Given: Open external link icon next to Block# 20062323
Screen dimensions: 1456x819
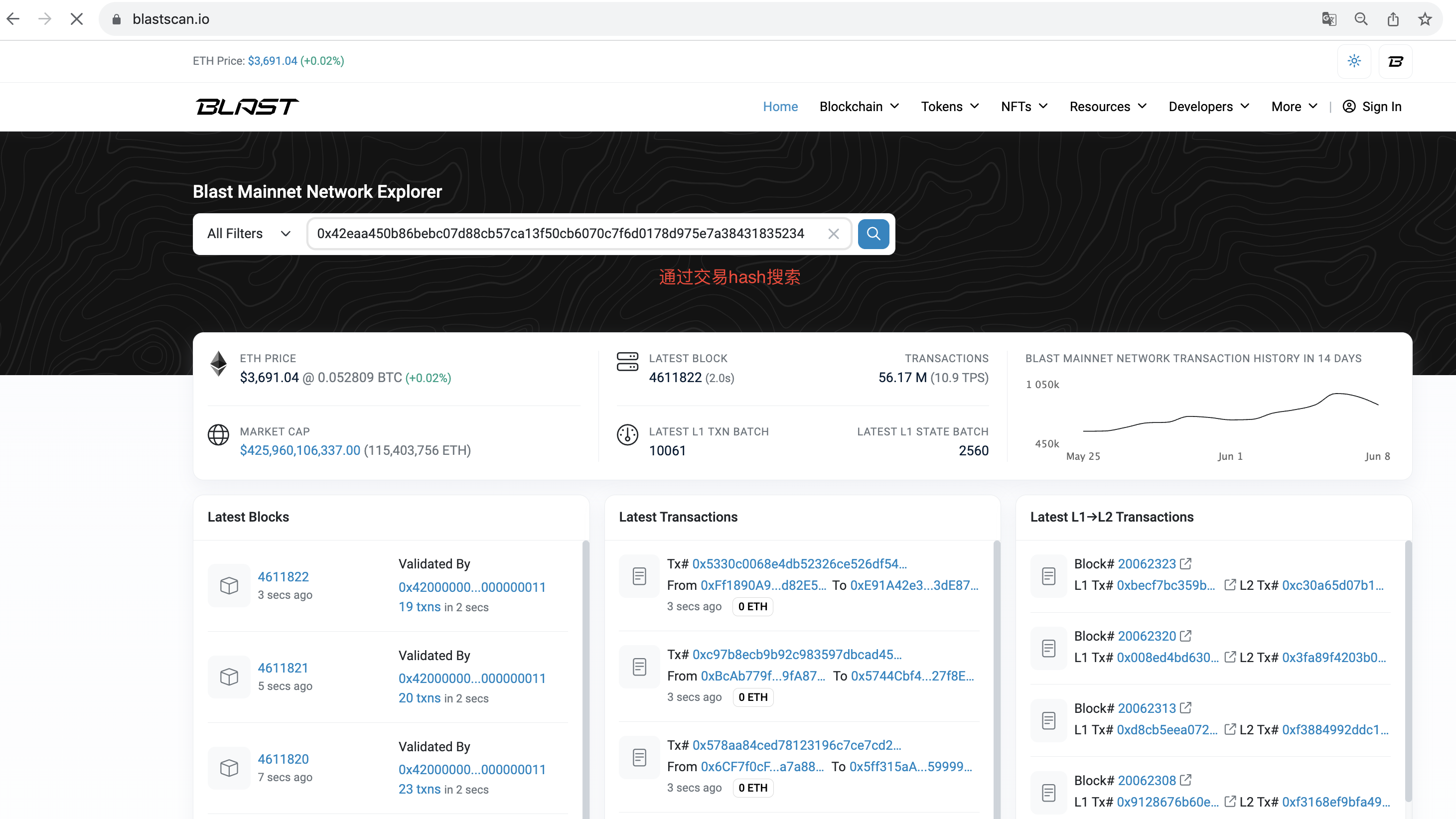Looking at the screenshot, I should tap(1186, 563).
